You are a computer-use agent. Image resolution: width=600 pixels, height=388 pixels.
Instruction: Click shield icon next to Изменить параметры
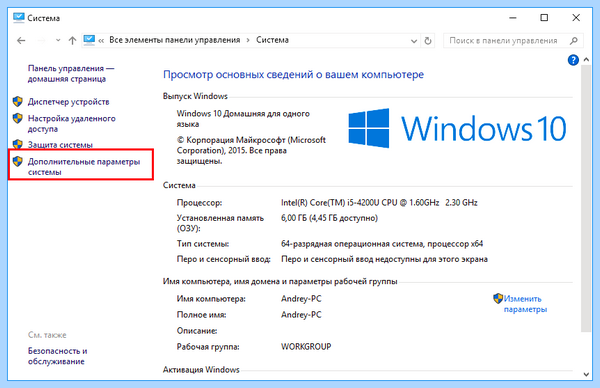click(498, 298)
